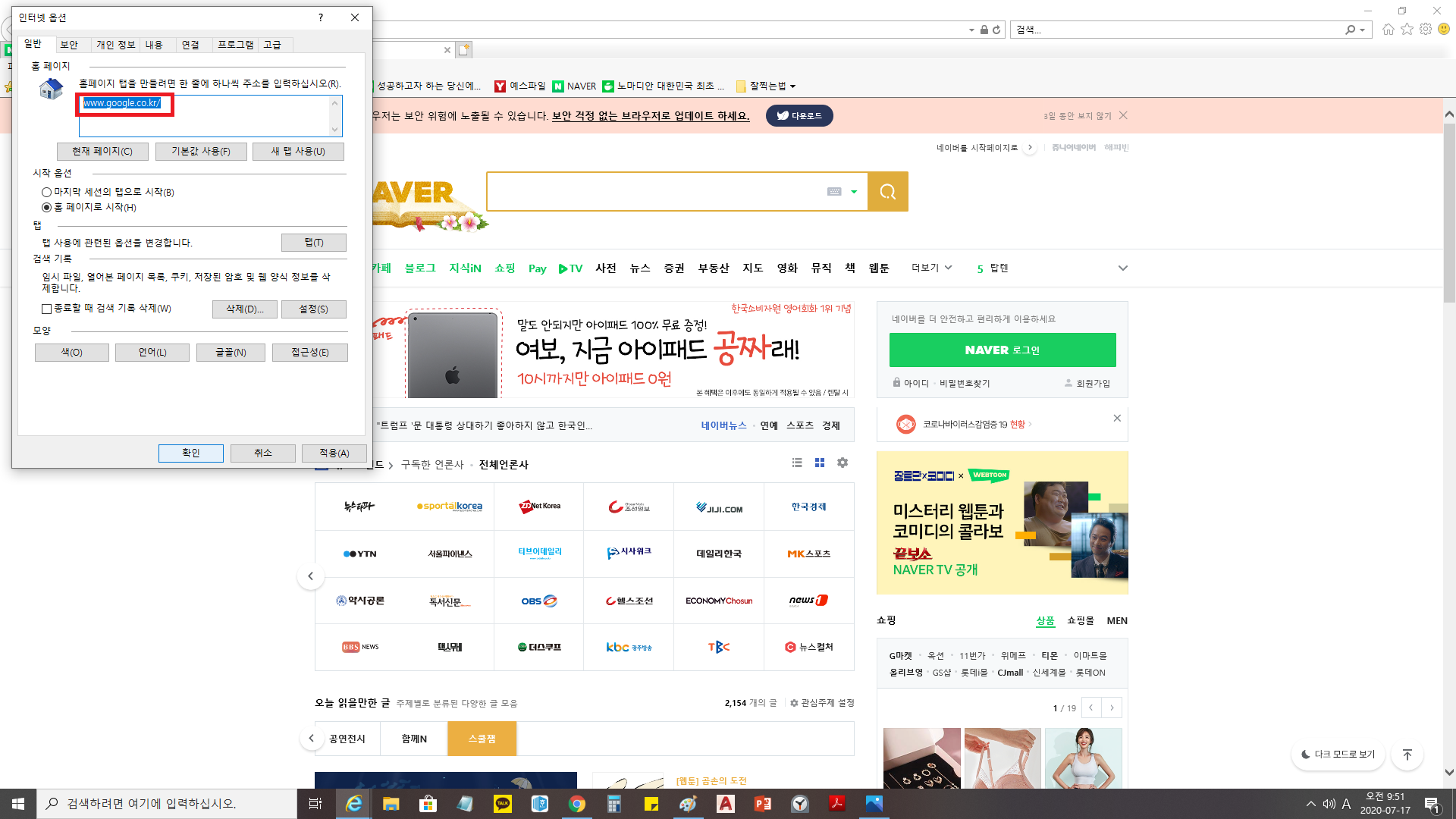Select start with last session tabs option
Screen dimensions: 1456x819
point(46,193)
